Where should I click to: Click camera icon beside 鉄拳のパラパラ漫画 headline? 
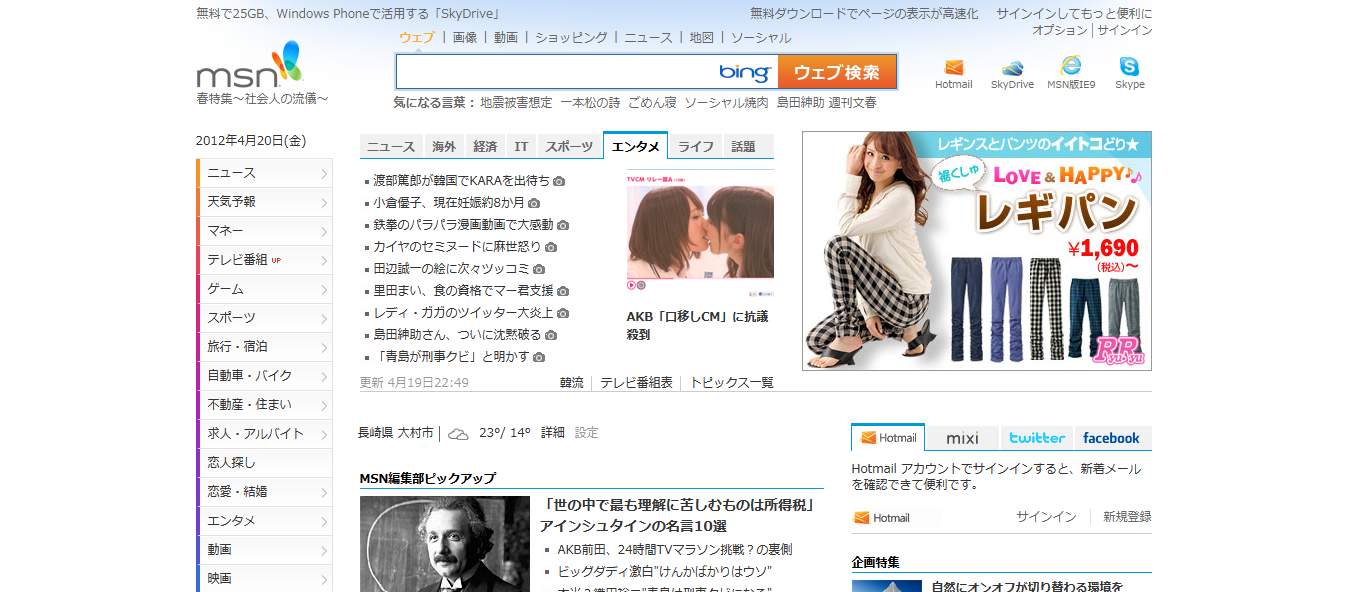point(563,225)
